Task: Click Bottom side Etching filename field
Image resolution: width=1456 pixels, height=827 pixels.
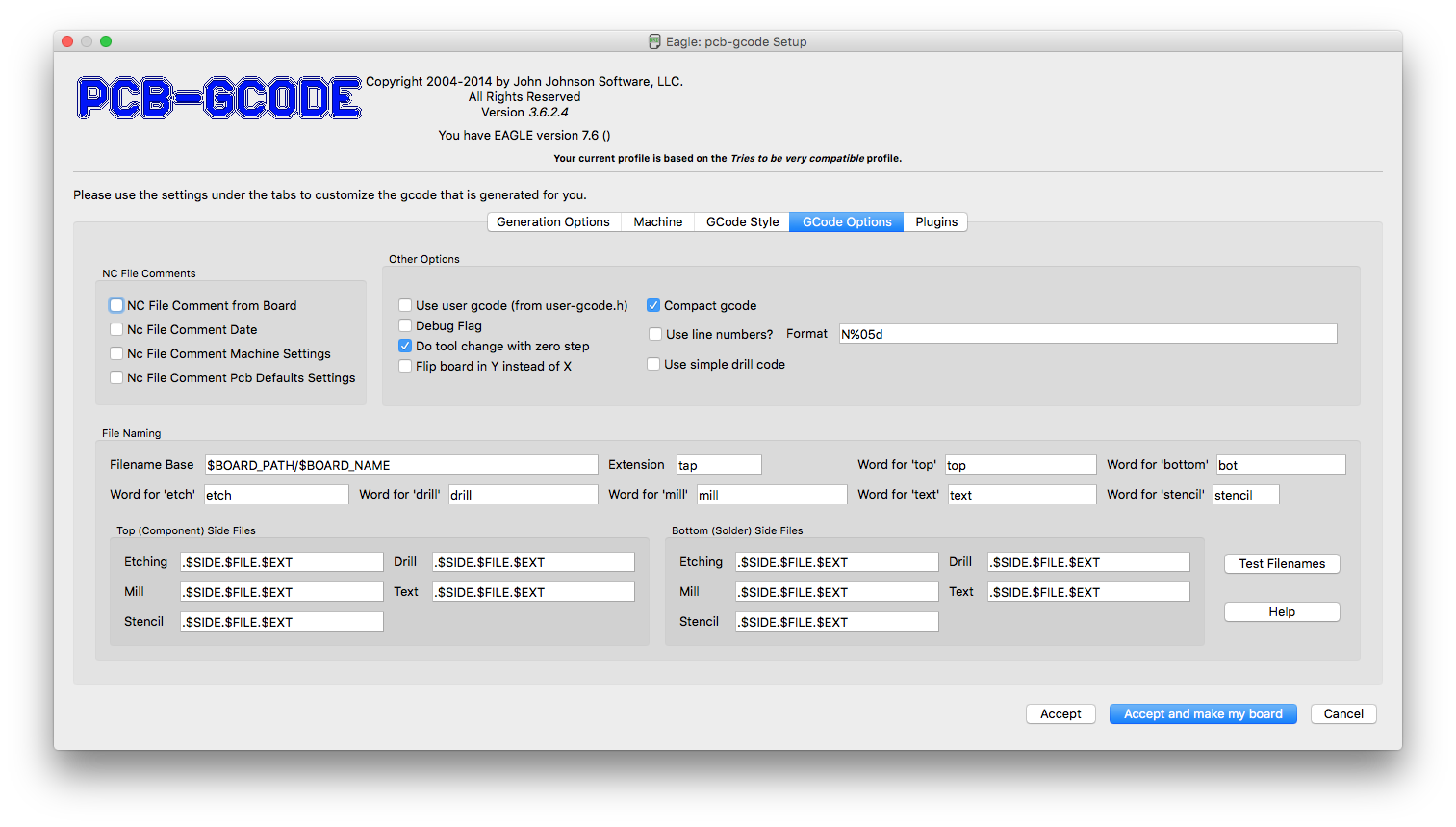Action: [837, 562]
